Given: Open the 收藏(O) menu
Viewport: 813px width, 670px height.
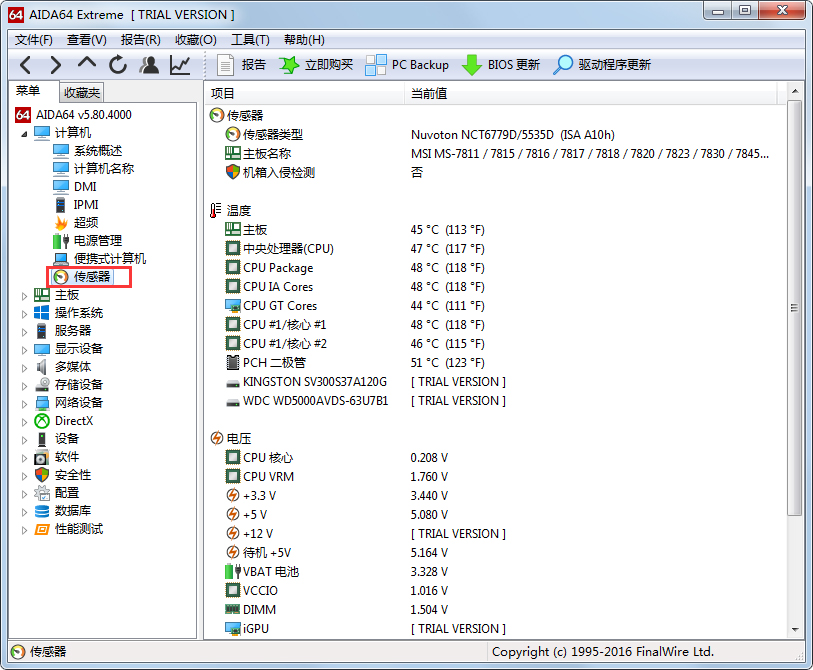Looking at the screenshot, I should coord(195,40).
